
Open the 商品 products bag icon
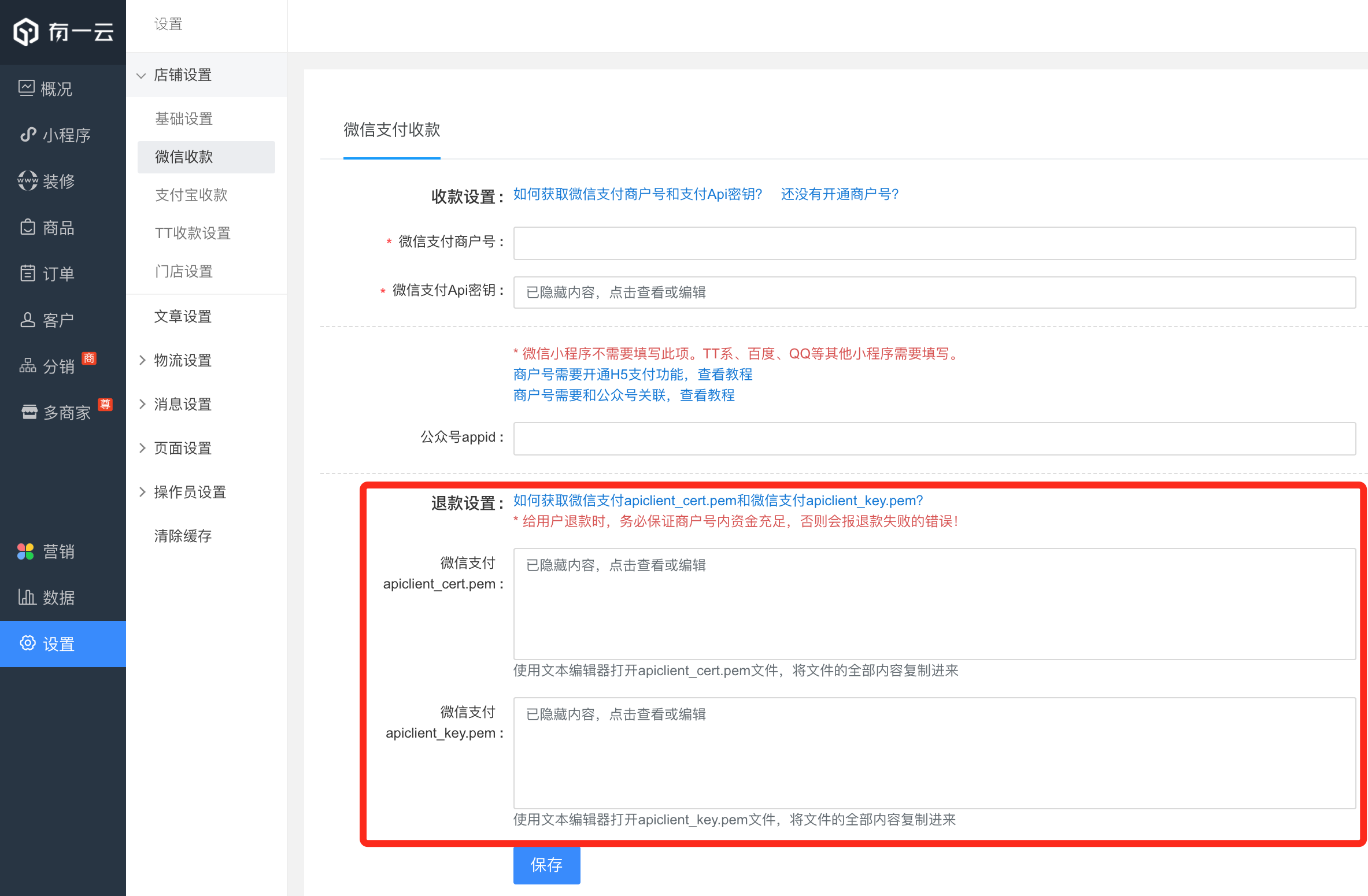[28, 227]
